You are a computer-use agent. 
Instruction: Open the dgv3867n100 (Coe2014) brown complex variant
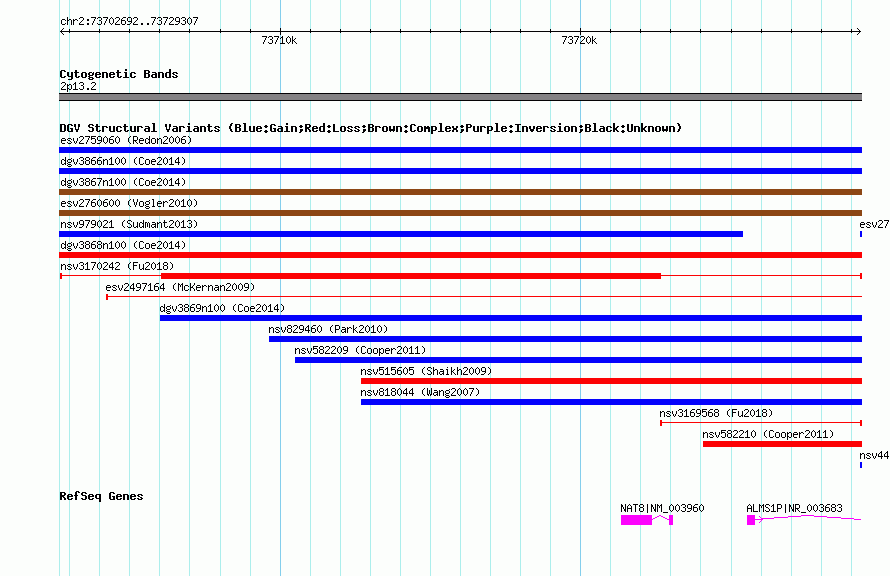click(x=460, y=192)
